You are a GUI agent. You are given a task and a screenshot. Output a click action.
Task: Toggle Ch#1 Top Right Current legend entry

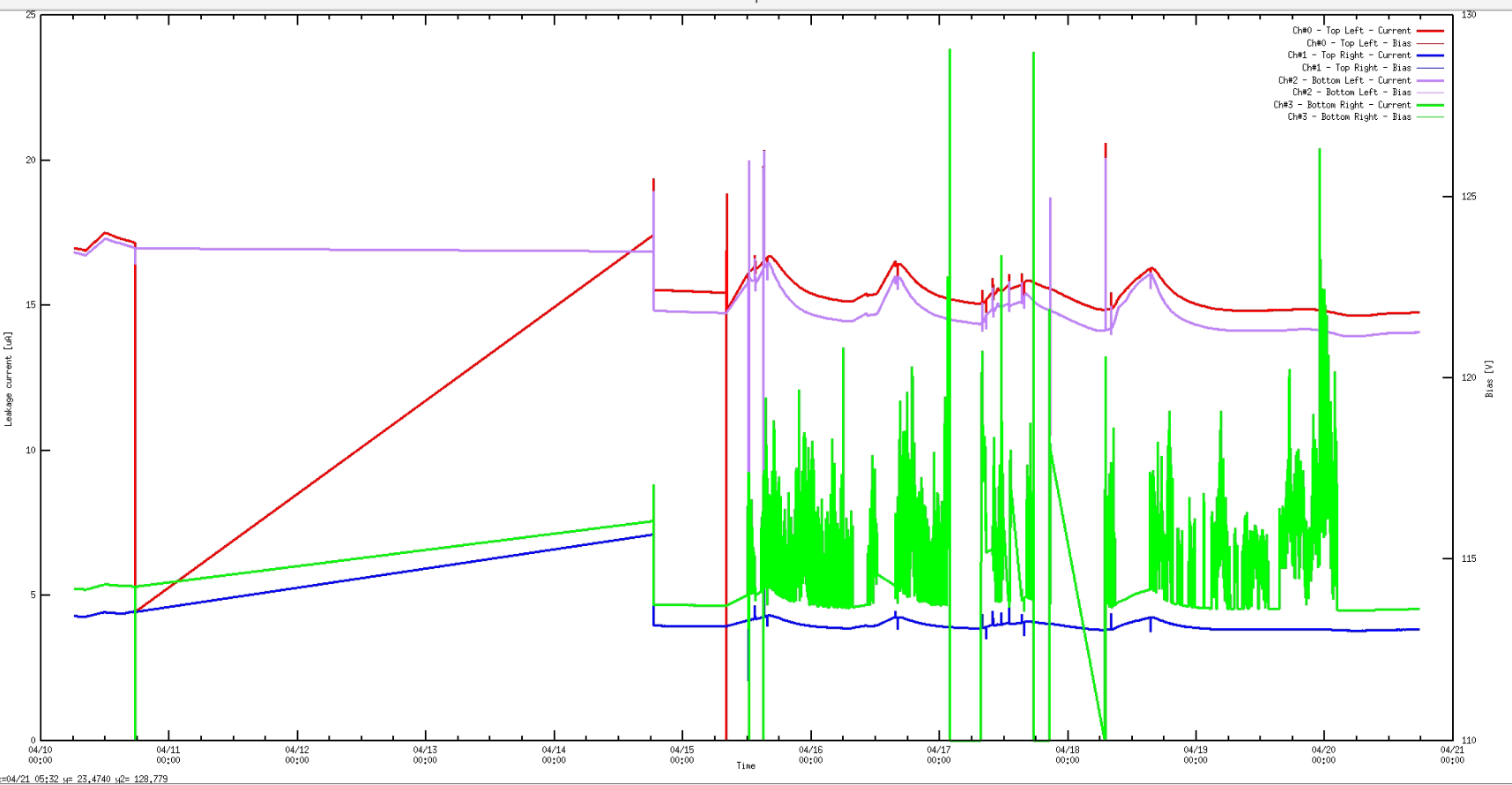click(1349, 56)
